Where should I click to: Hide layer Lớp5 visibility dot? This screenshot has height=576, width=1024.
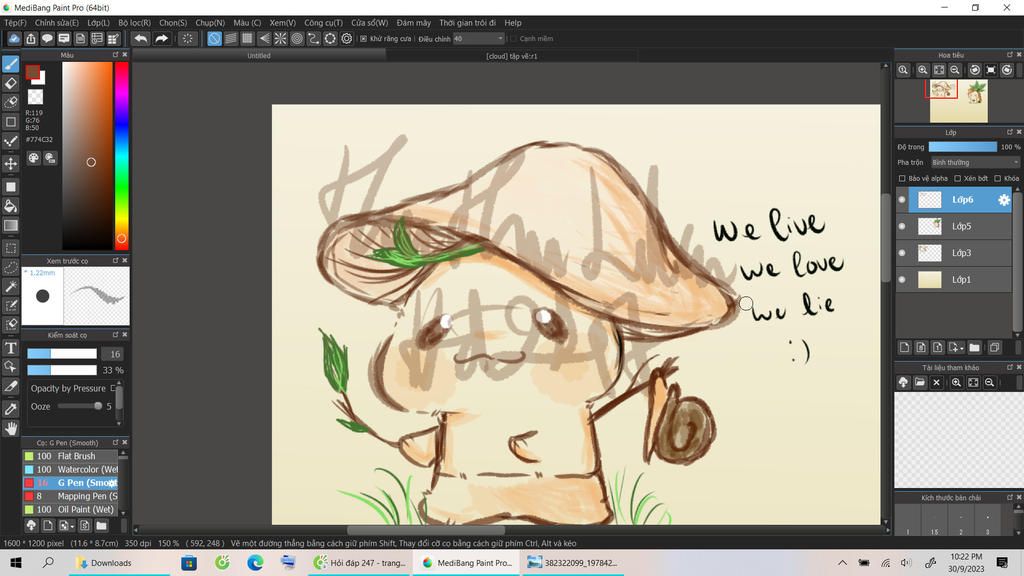pyautogui.click(x=902, y=226)
